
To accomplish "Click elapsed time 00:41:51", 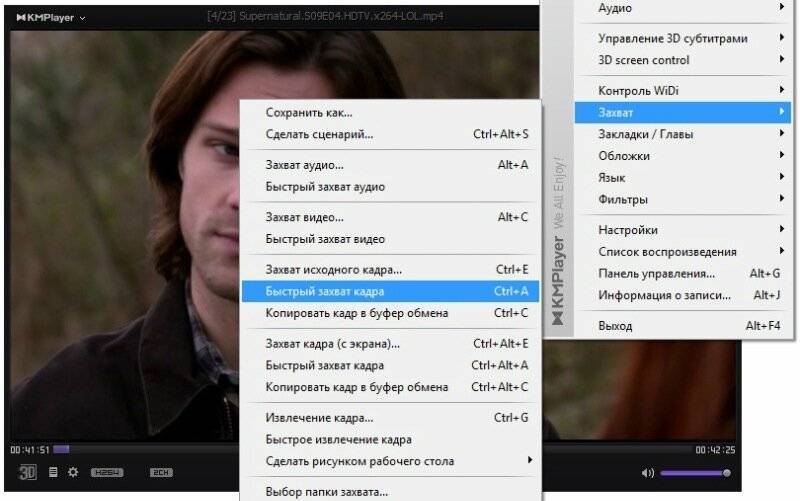I will tap(30, 449).
